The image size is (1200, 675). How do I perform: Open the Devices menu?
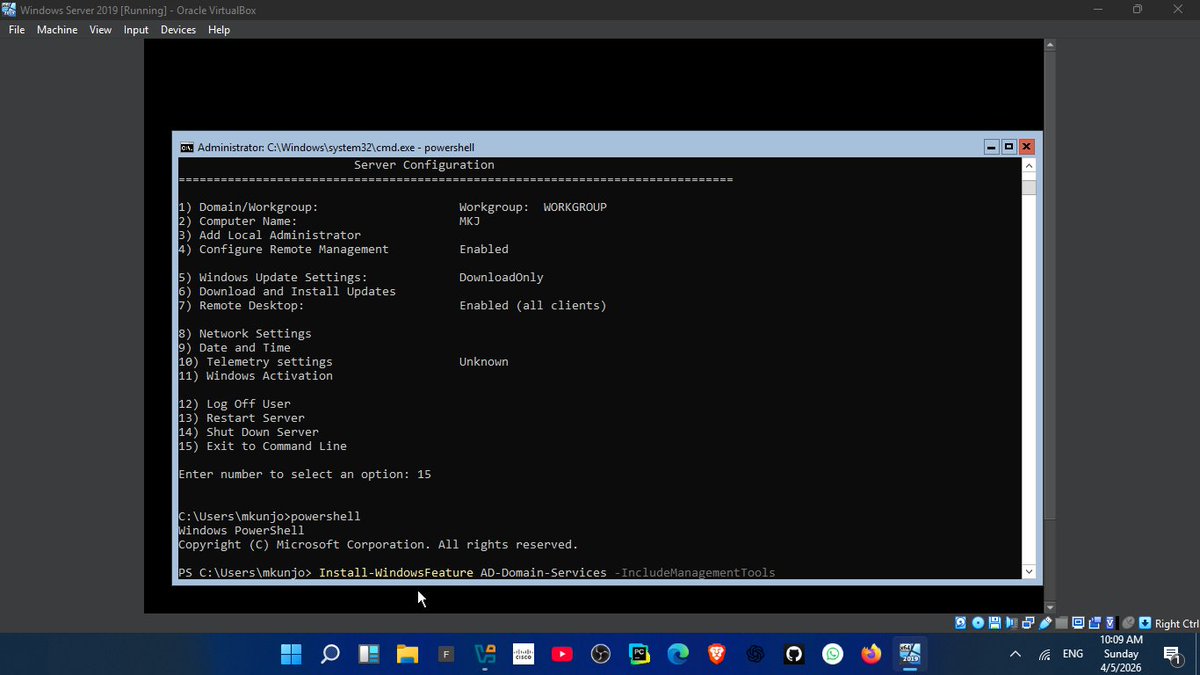[x=178, y=30]
